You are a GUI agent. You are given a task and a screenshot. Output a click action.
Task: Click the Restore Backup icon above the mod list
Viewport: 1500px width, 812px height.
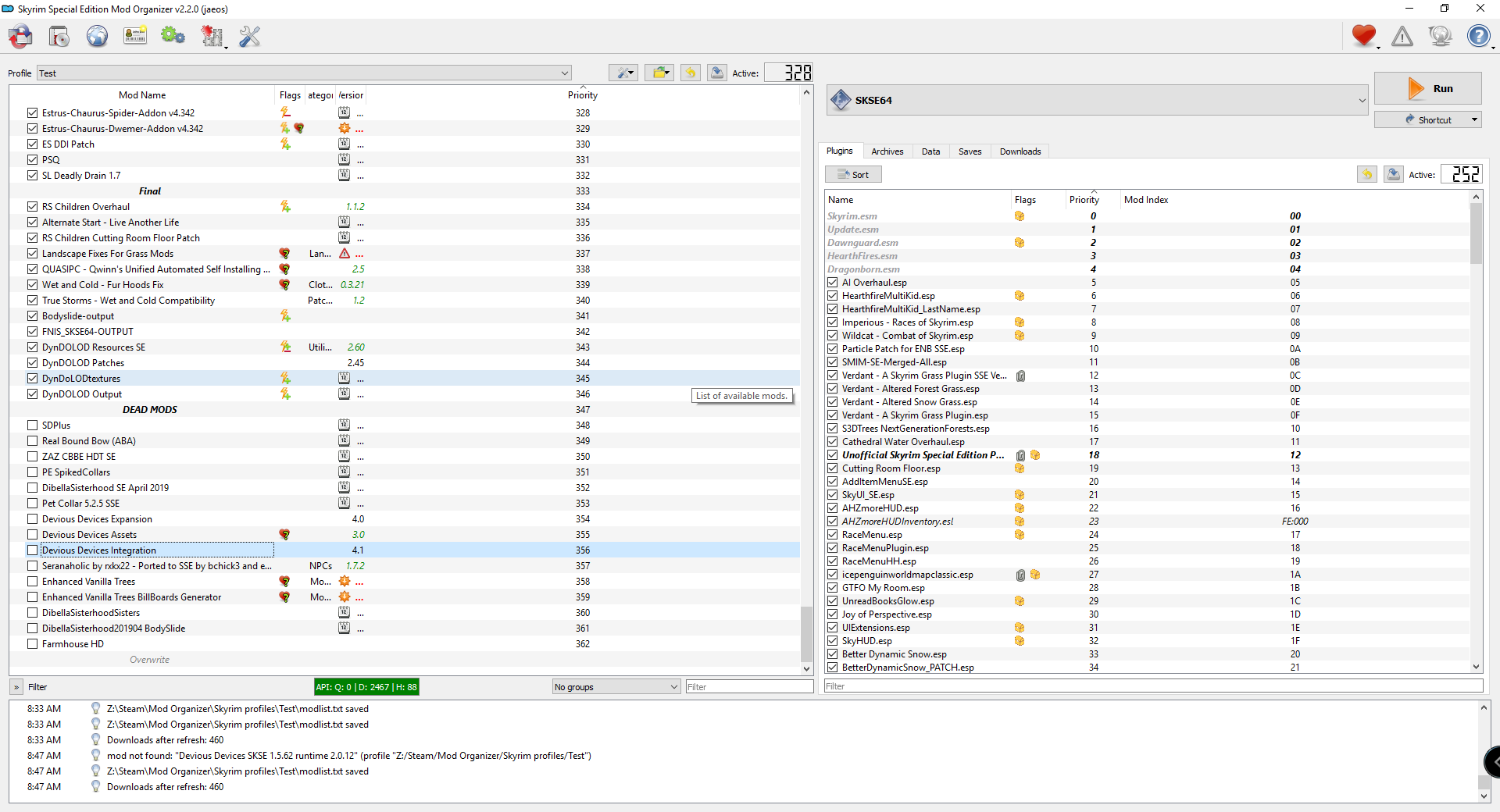[691, 73]
